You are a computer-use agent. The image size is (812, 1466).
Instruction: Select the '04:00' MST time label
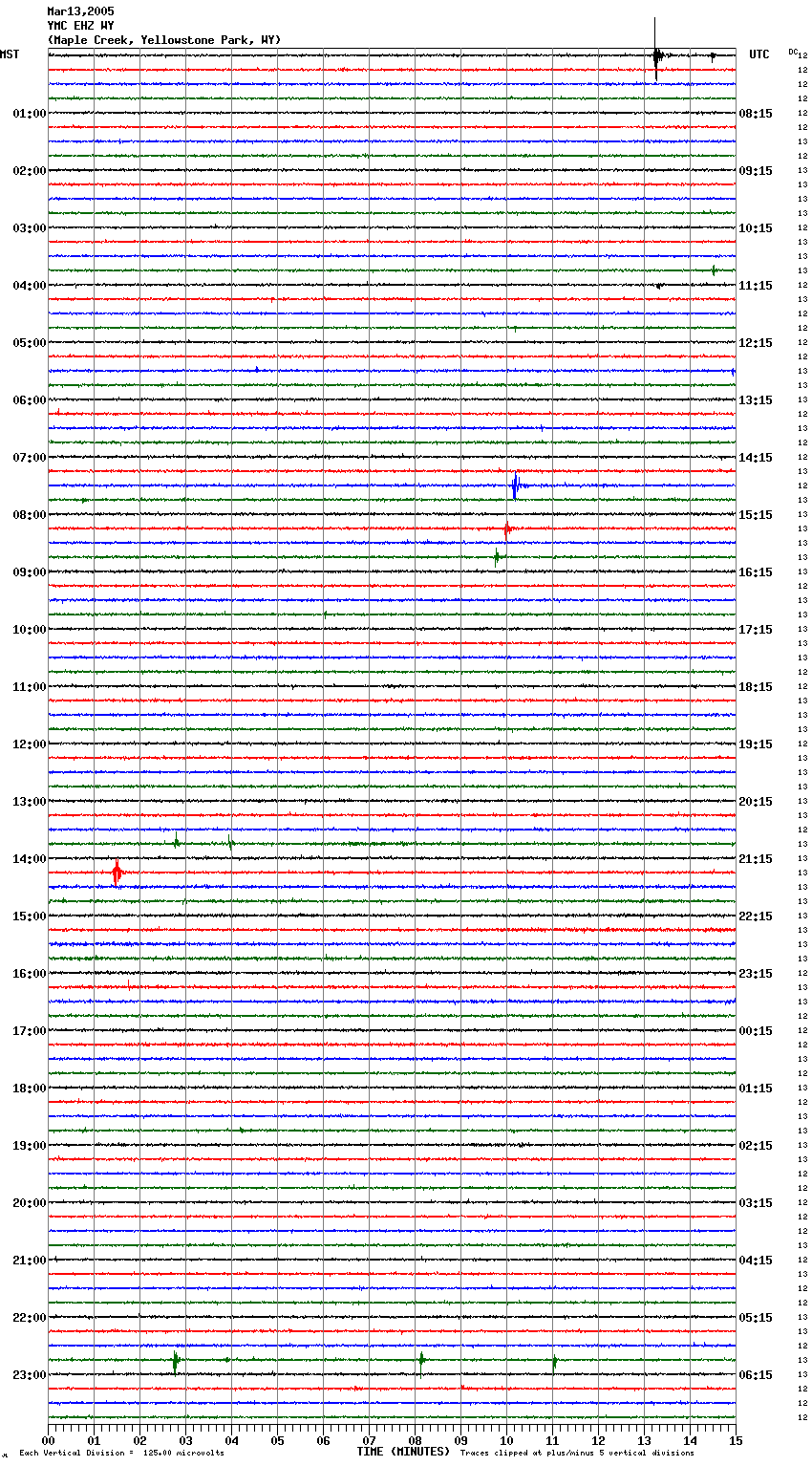30,286
